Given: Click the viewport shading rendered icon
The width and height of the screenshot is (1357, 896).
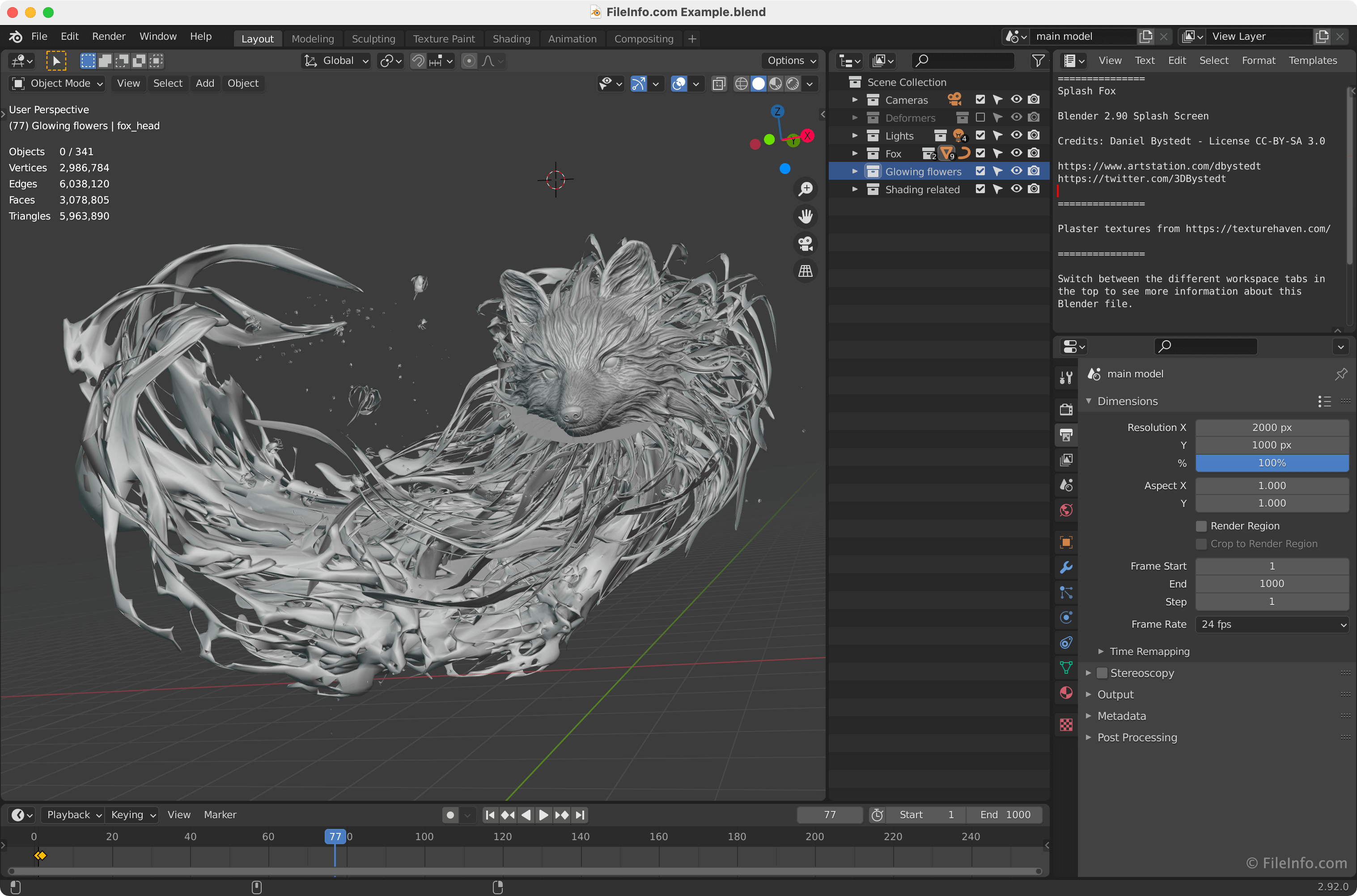Looking at the screenshot, I should 793,83.
